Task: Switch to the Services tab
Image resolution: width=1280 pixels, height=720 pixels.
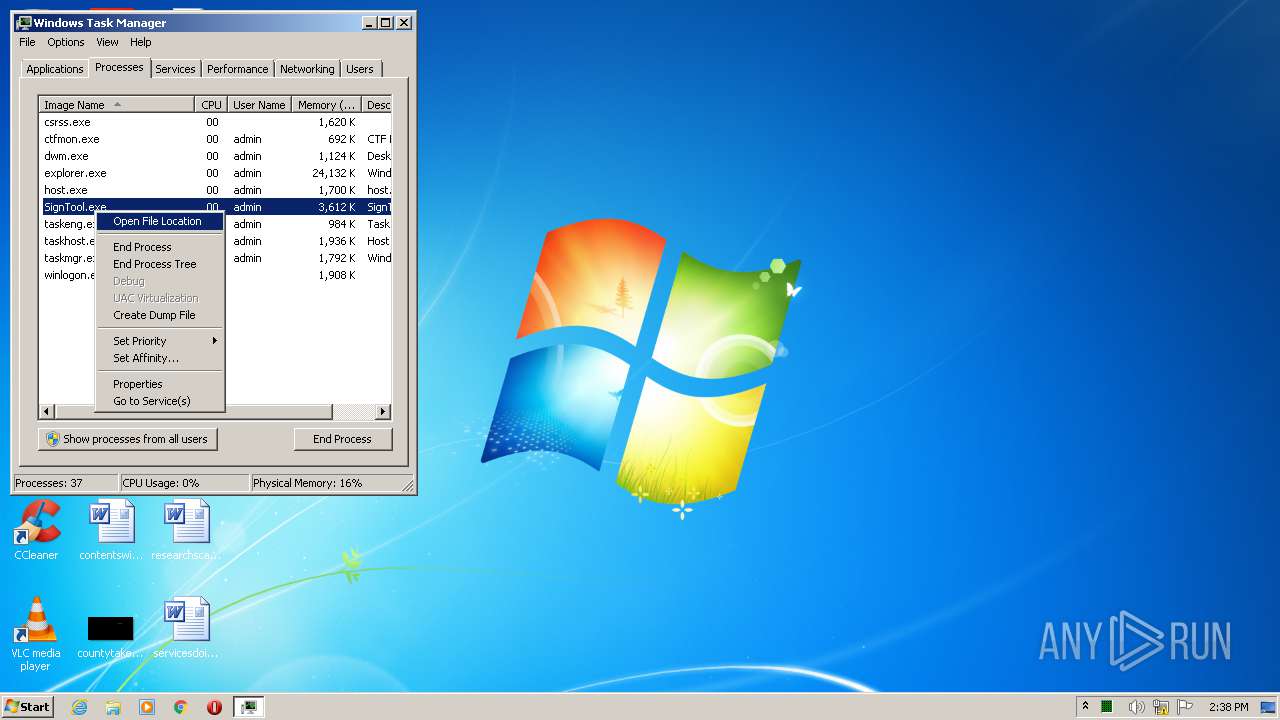Action: click(x=175, y=69)
